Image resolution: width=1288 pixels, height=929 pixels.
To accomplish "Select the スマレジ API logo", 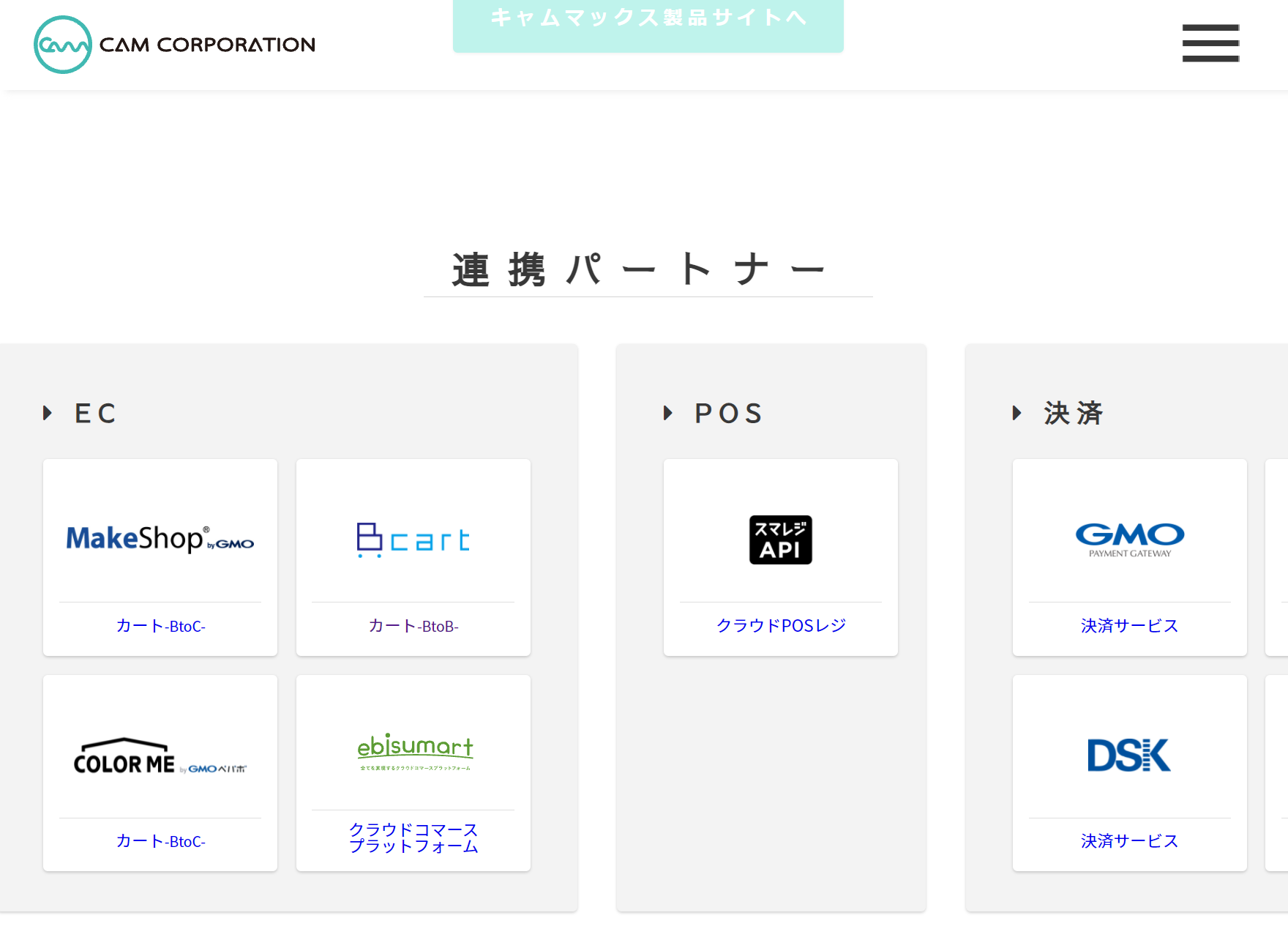I will 781,540.
